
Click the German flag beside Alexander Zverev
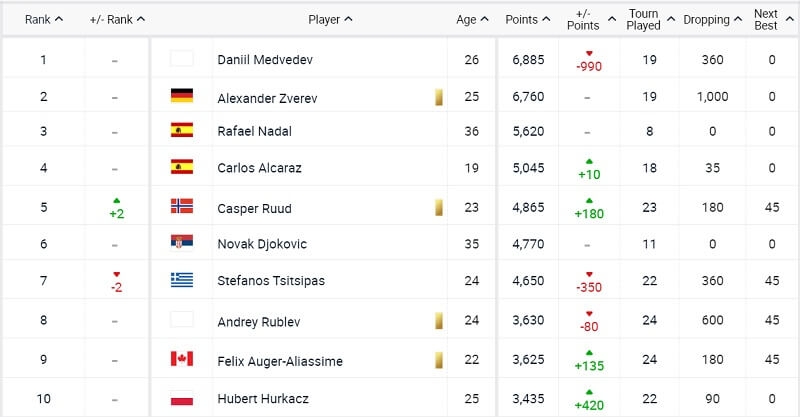[181, 97]
